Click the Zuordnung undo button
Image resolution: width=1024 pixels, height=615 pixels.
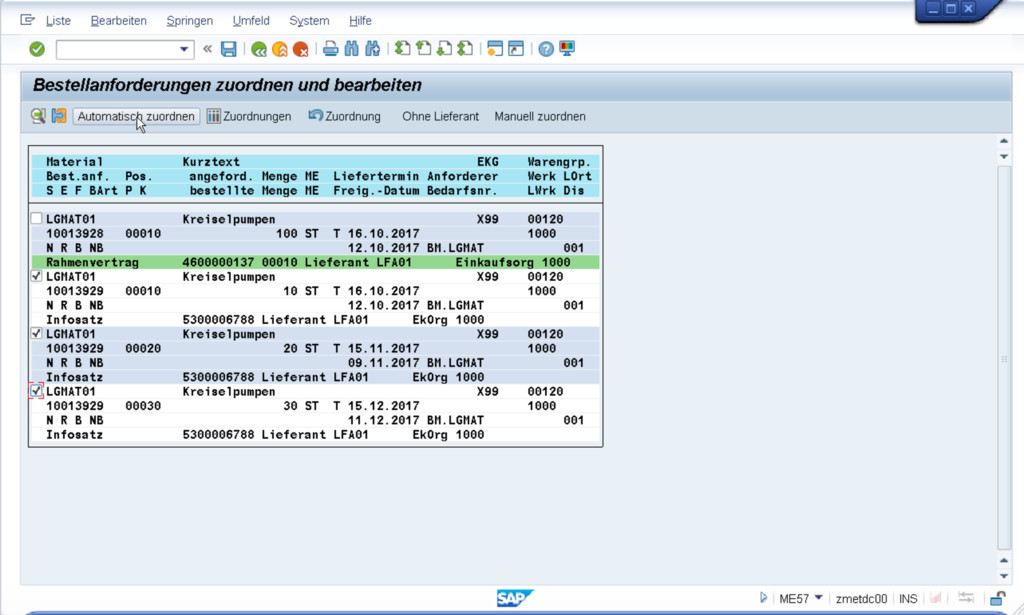click(x=345, y=116)
